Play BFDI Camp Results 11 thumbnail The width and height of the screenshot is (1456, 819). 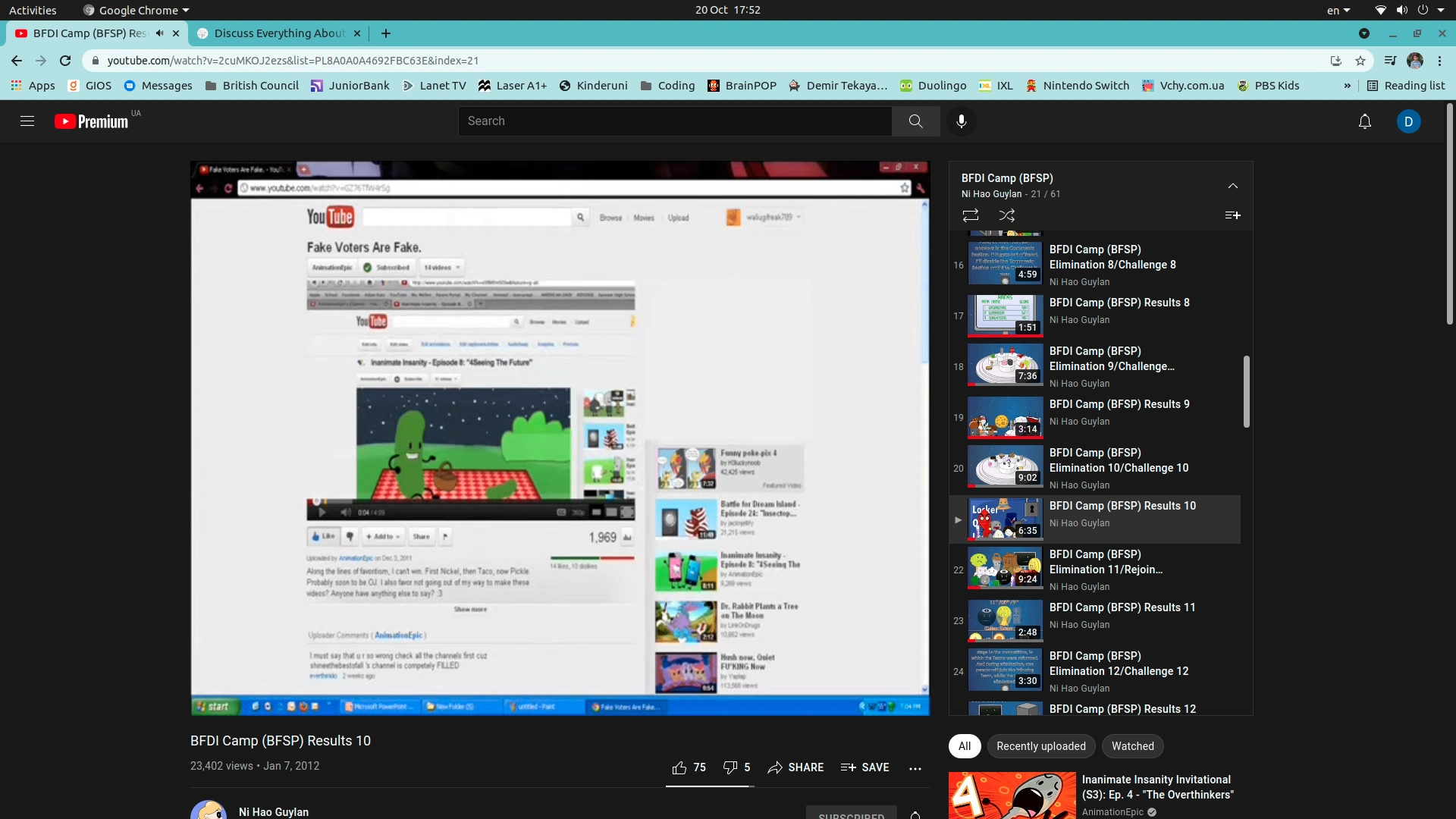point(1005,620)
